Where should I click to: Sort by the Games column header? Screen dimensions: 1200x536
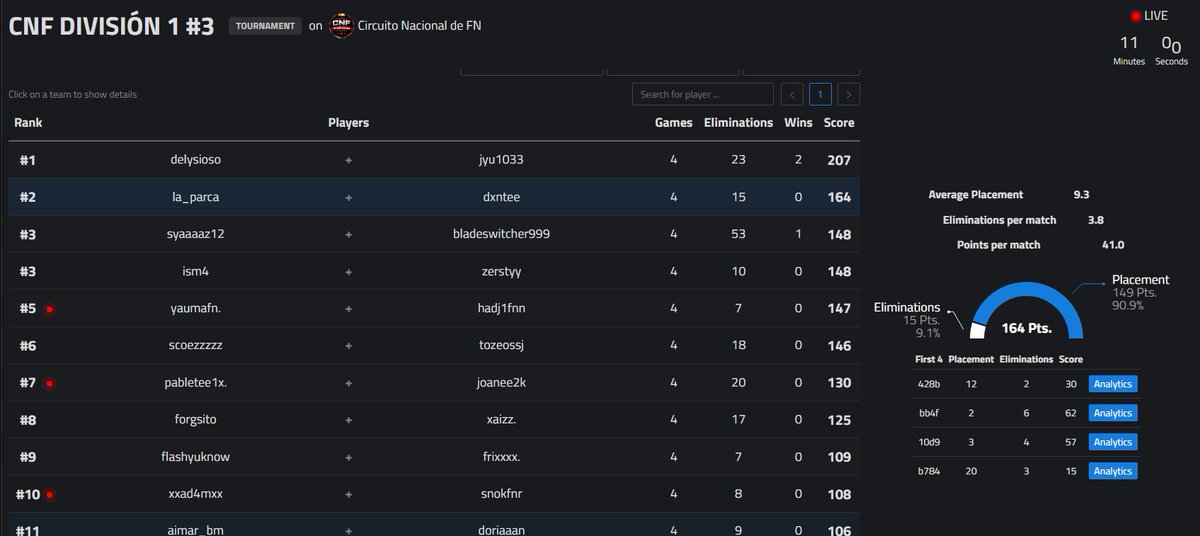[674, 123]
